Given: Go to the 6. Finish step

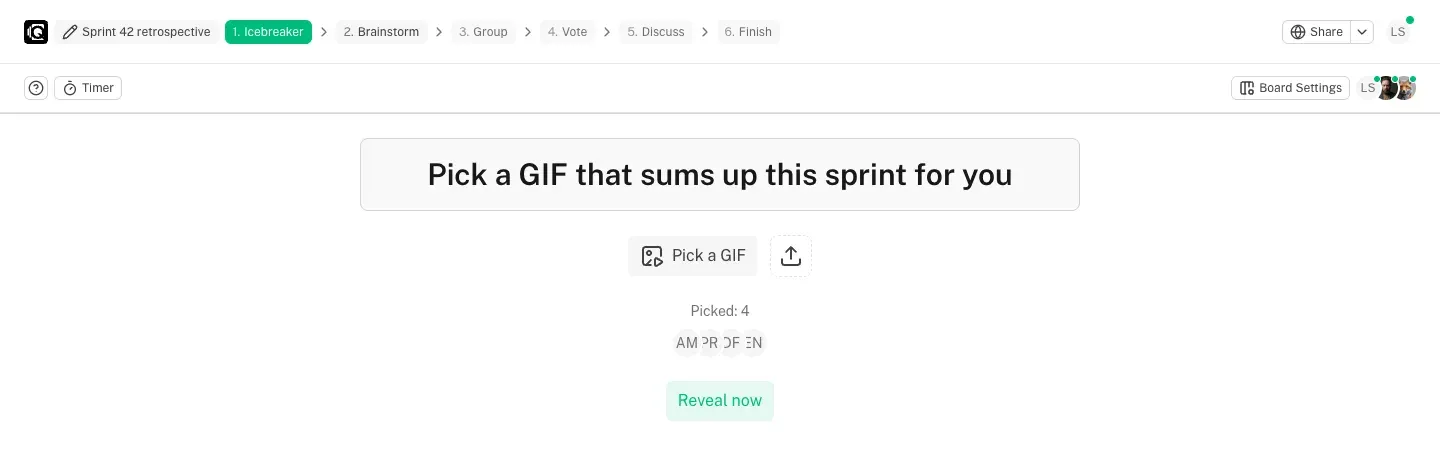Looking at the screenshot, I should tap(748, 32).
